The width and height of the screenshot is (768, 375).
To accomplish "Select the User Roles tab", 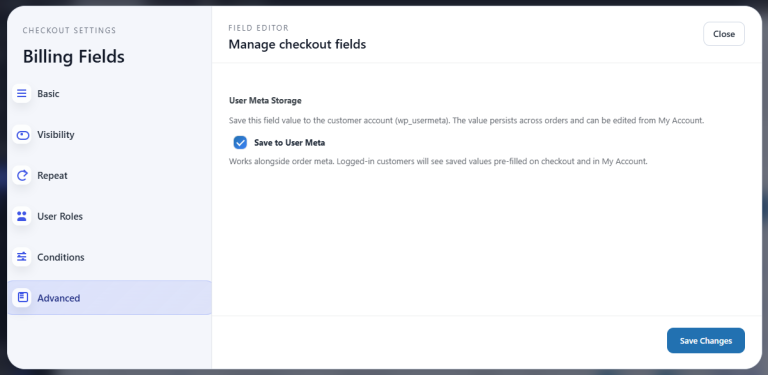I will (x=109, y=216).
